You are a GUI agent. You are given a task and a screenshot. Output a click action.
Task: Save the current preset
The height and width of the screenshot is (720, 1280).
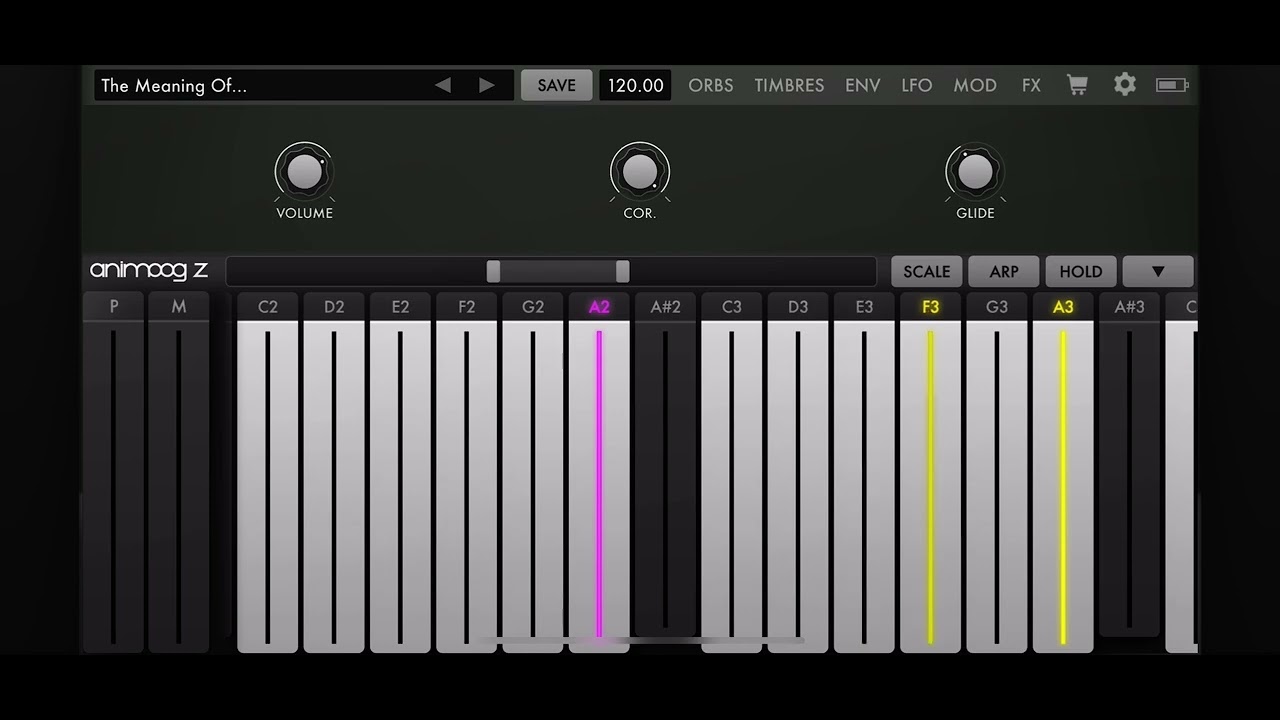[556, 85]
